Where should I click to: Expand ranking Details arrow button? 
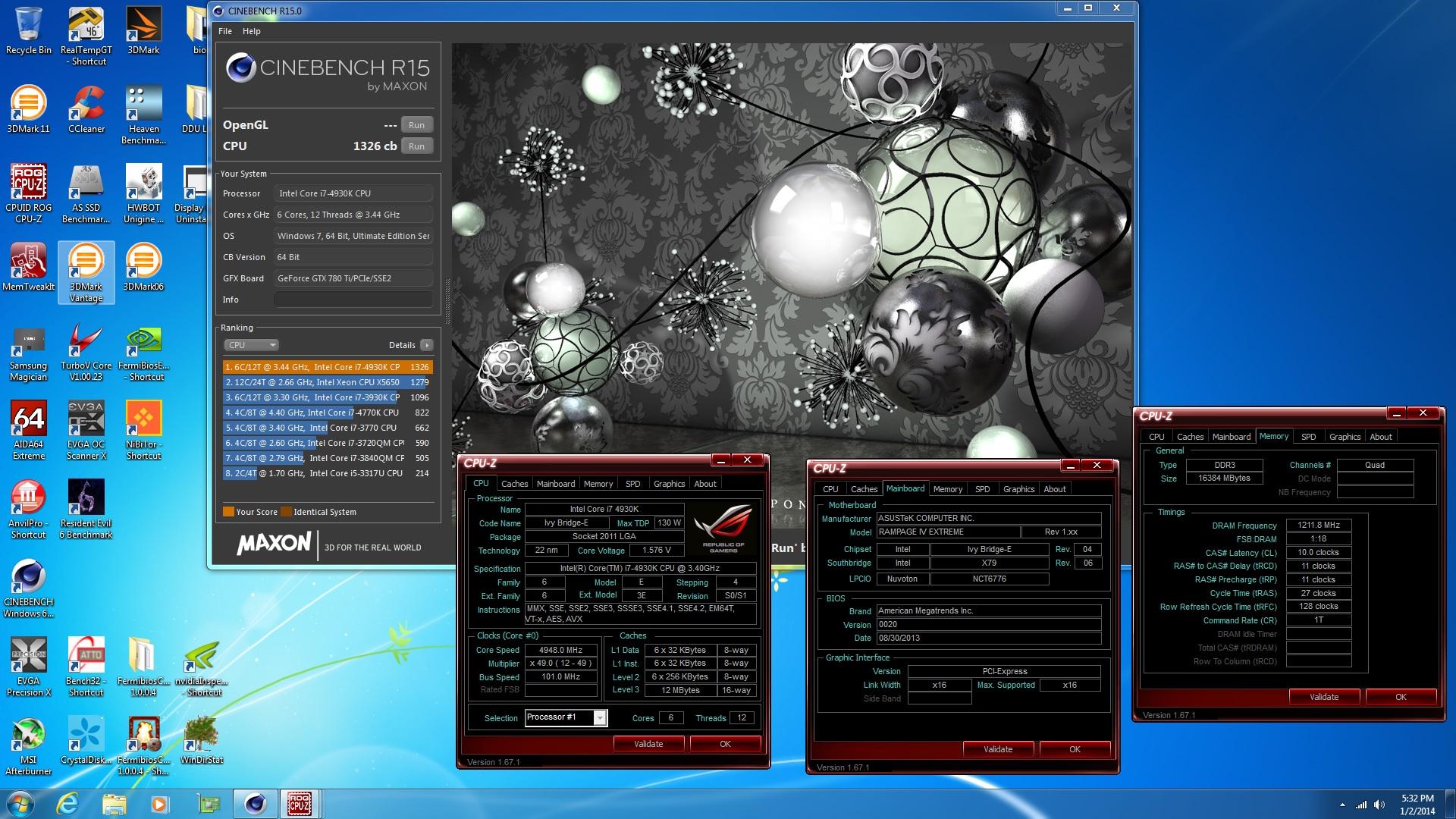(427, 345)
